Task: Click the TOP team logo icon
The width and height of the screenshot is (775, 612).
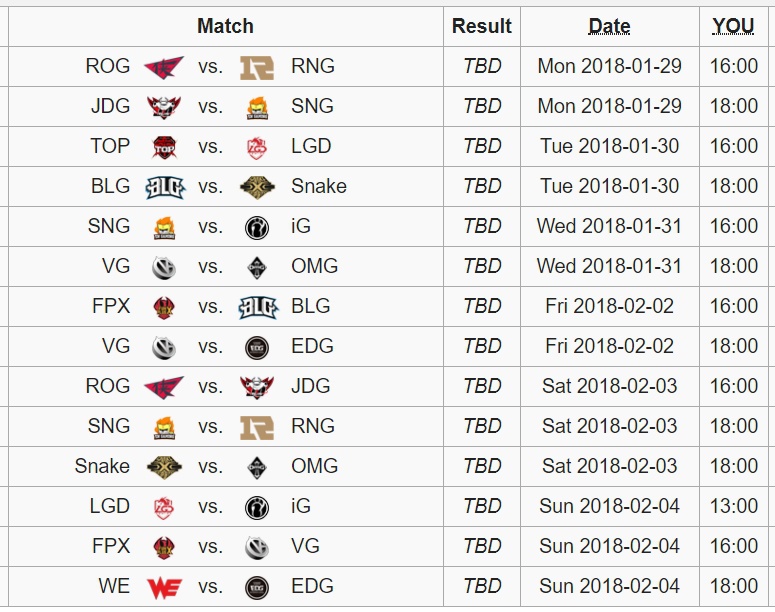Action: pos(165,147)
